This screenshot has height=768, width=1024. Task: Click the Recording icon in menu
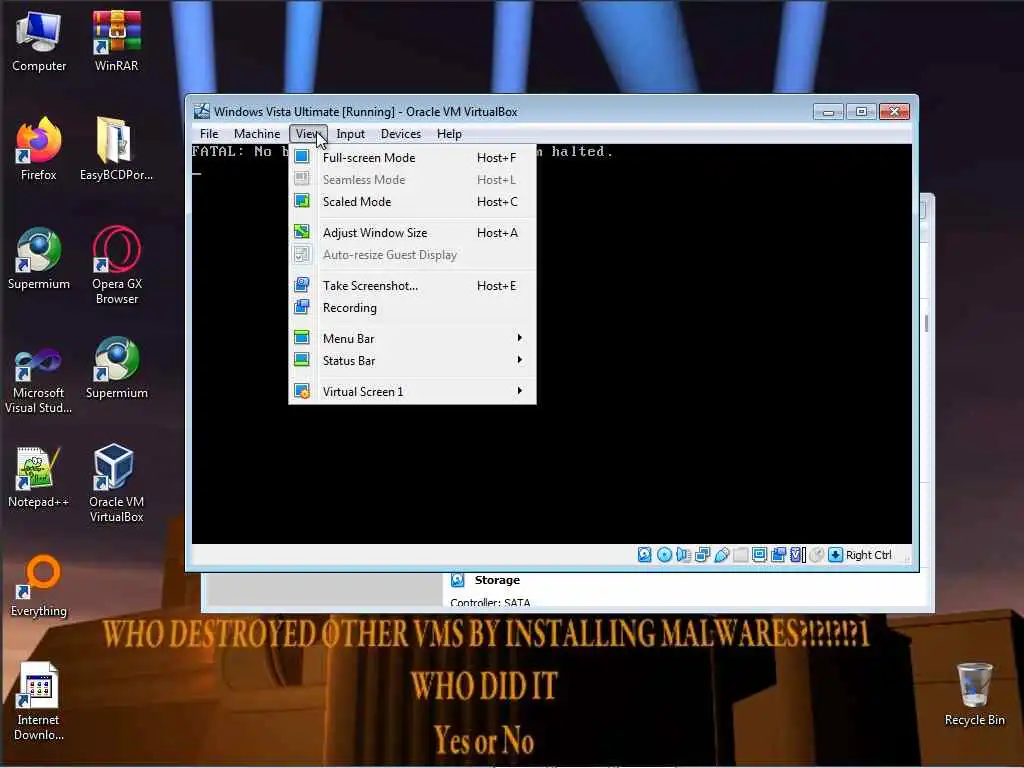[302, 307]
